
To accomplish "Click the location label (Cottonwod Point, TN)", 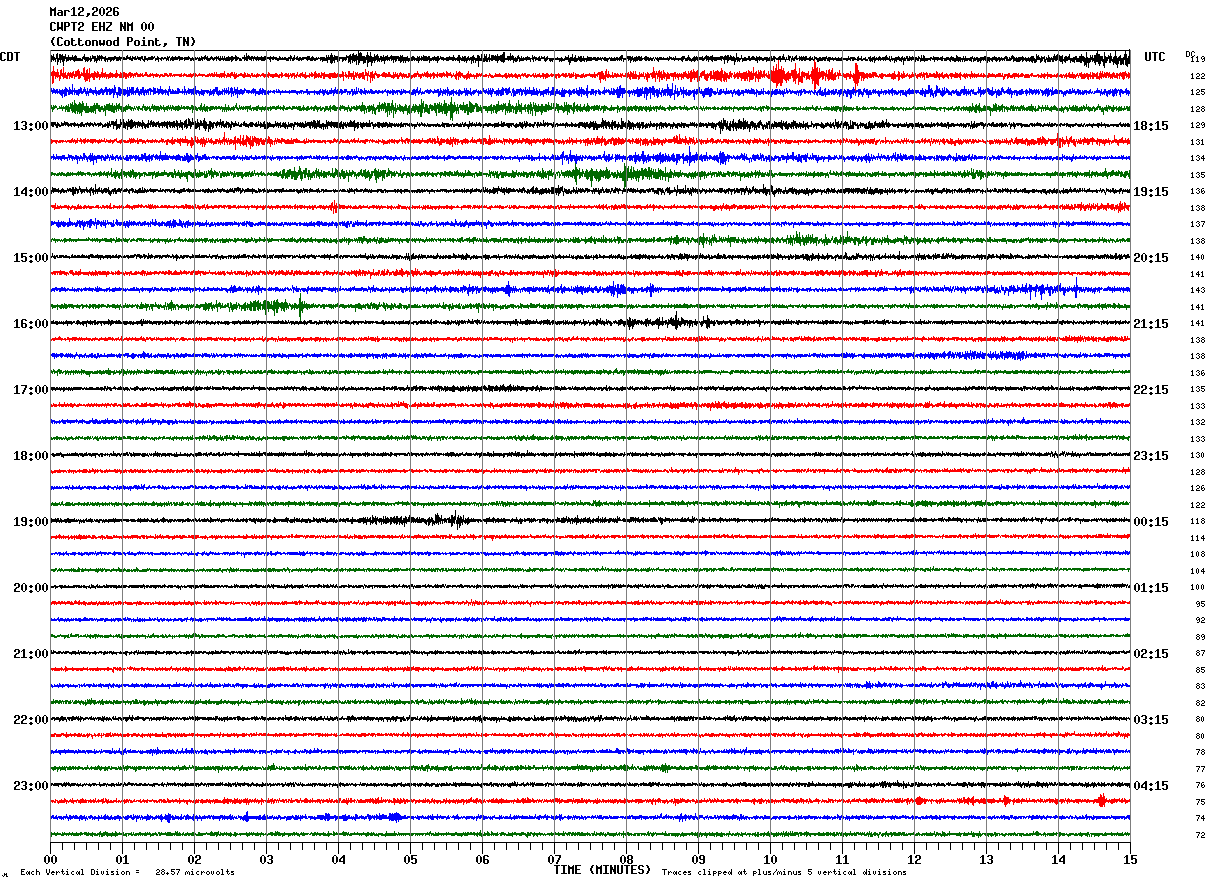I will (123, 42).
